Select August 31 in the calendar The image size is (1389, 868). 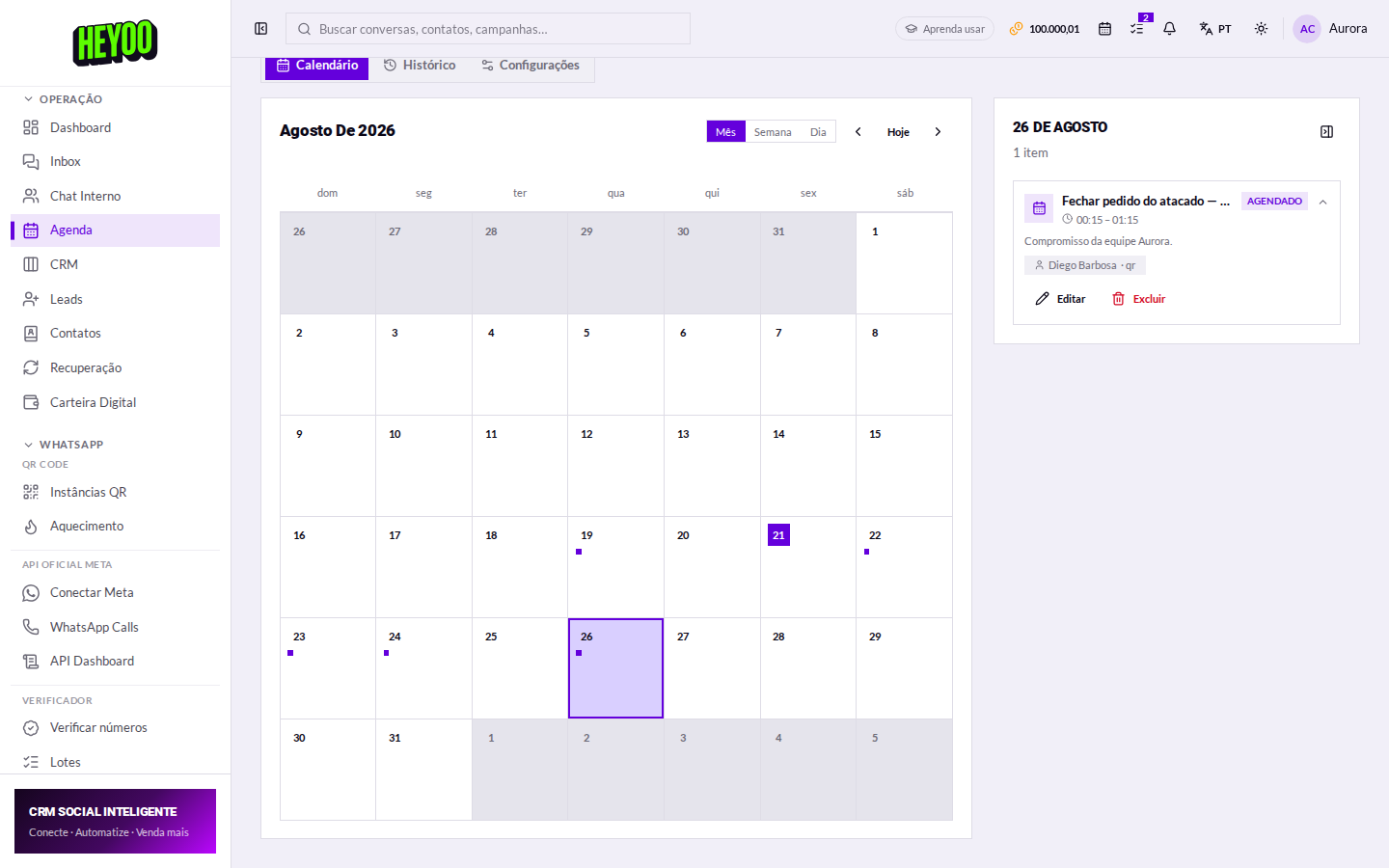coord(424,770)
